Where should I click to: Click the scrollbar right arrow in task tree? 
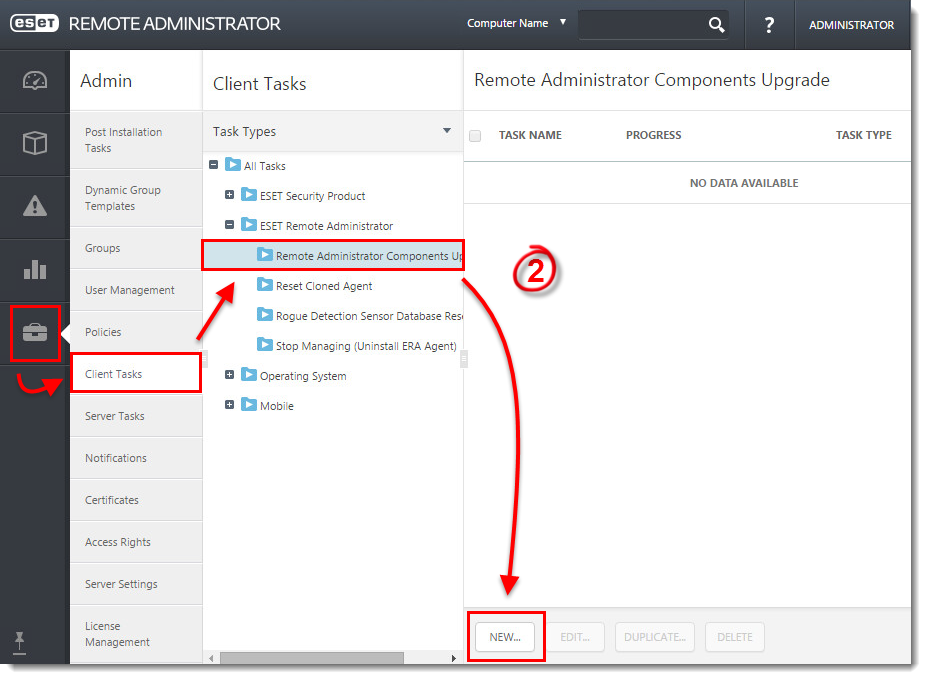[x=454, y=658]
